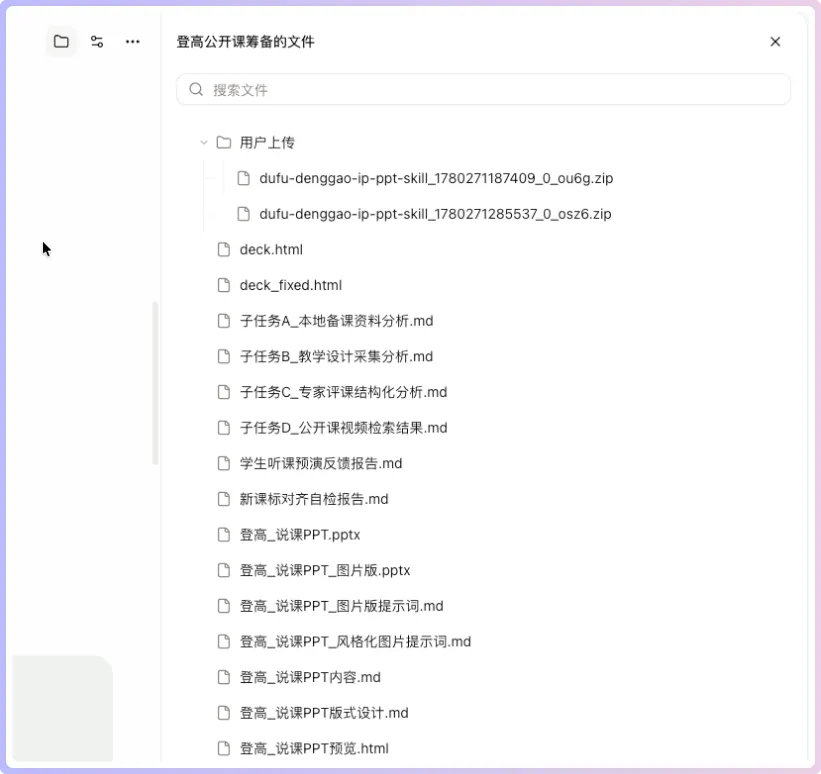Open the three-dot more options menu
The height and width of the screenshot is (774, 821).
[x=132, y=41]
